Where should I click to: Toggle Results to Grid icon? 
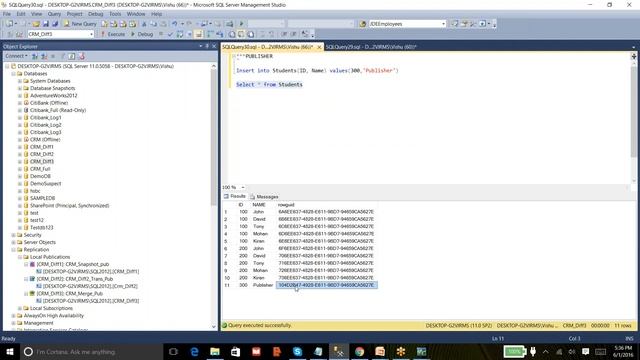(x=241, y=34)
